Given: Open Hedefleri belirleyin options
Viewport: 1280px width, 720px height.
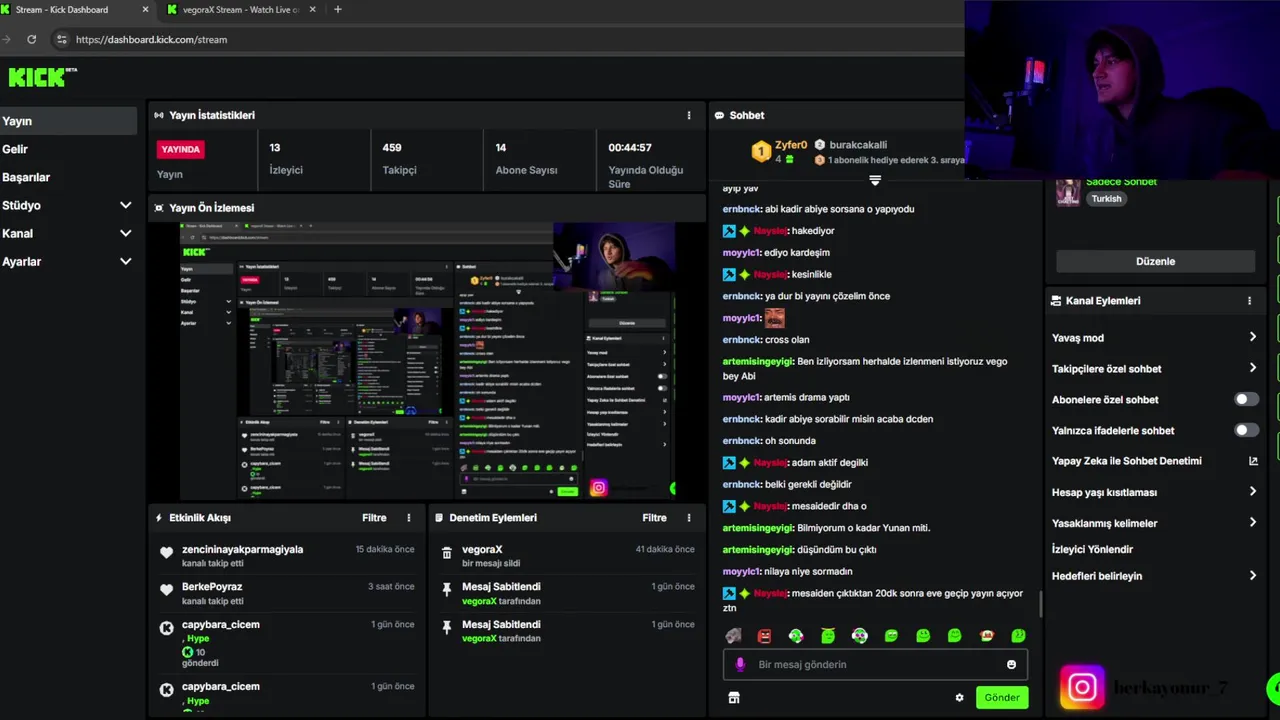Looking at the screenshot, I should (1252, 575).
